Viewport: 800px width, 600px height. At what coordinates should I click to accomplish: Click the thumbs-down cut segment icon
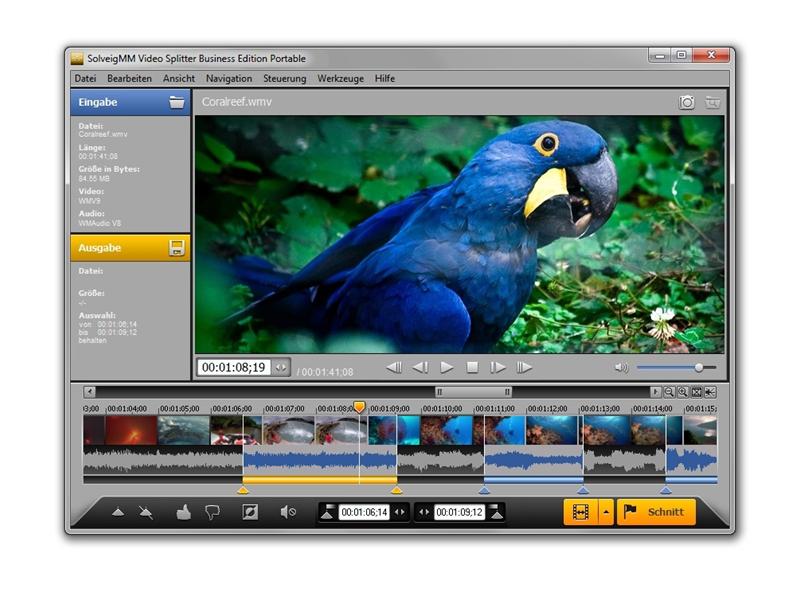tap(212, 512)
